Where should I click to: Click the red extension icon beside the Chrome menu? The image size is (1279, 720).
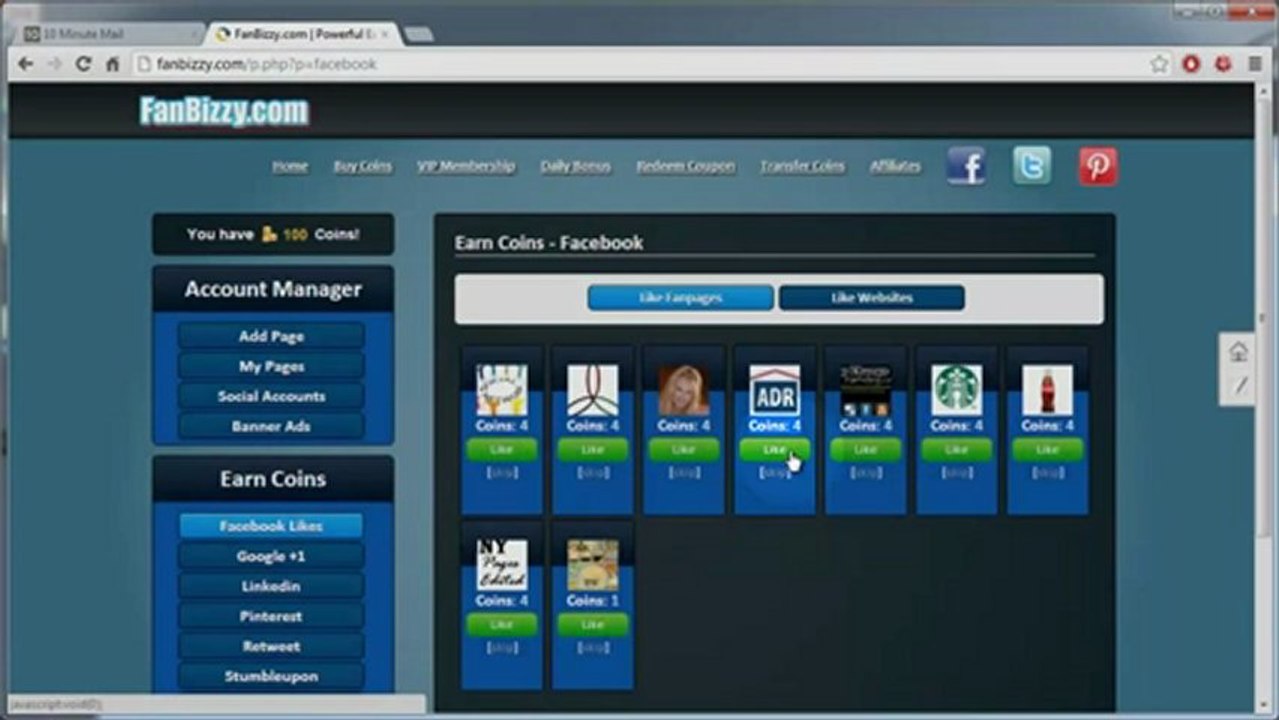1223,64
